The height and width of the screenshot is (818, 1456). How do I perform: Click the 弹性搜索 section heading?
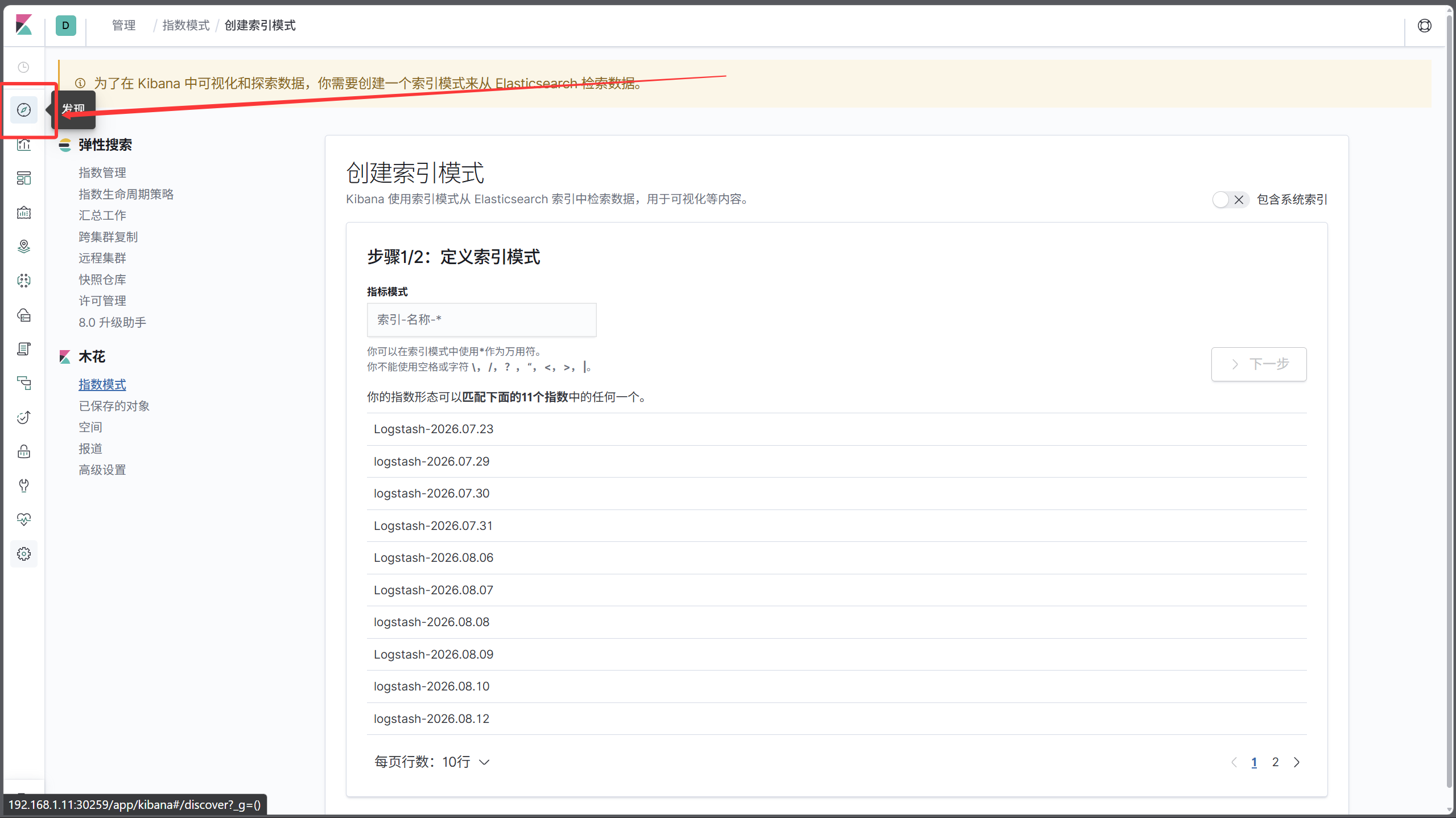pyautogui.click(x=105, y=145)
